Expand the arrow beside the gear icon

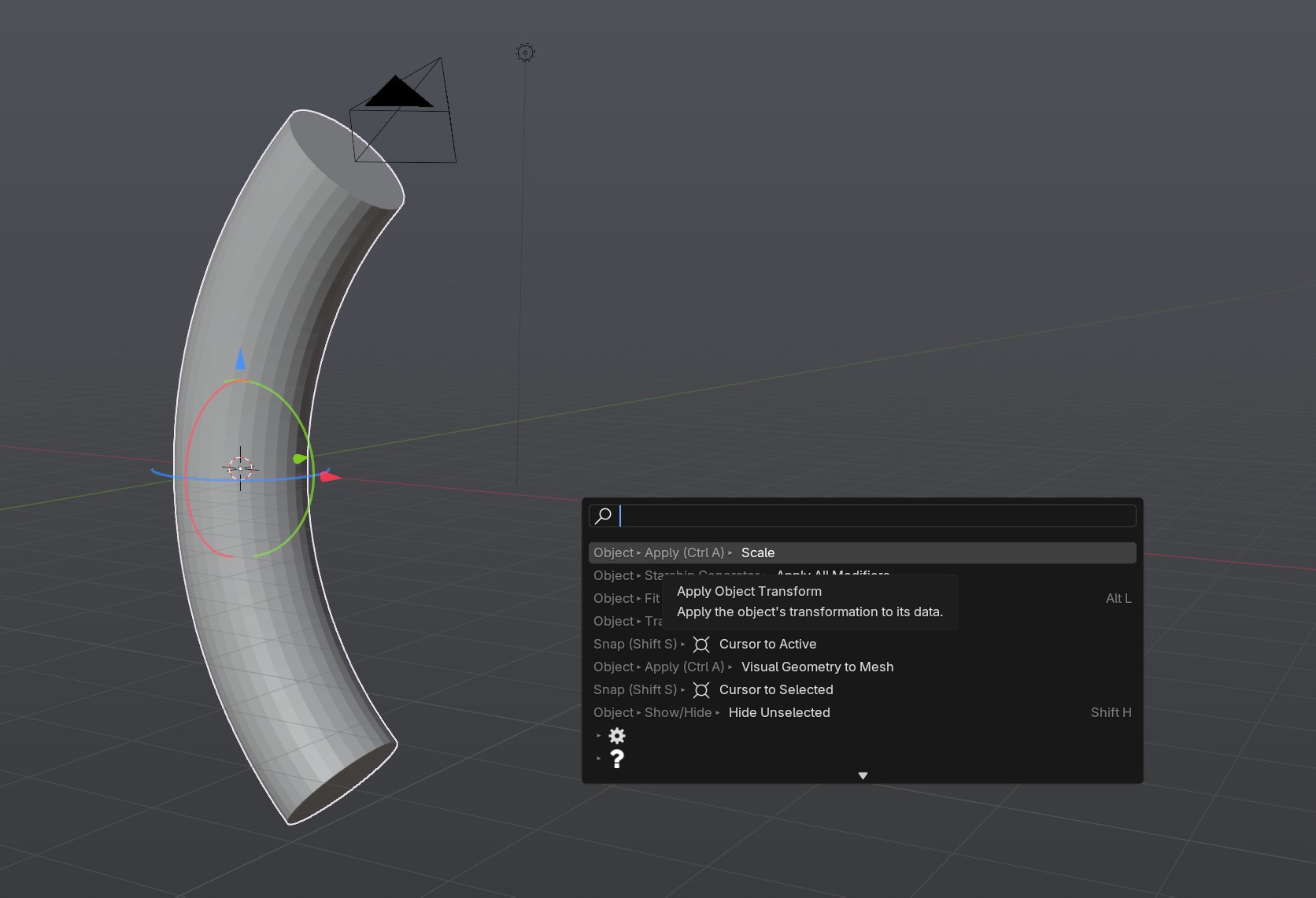click(599, 736)
